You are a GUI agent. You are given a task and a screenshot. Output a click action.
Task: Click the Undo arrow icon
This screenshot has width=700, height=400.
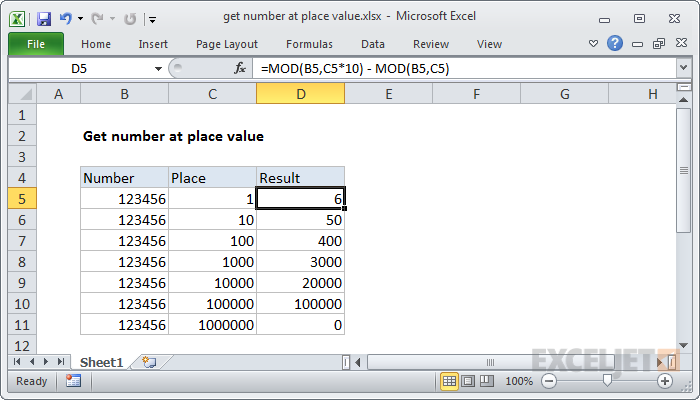coord(65,19)
